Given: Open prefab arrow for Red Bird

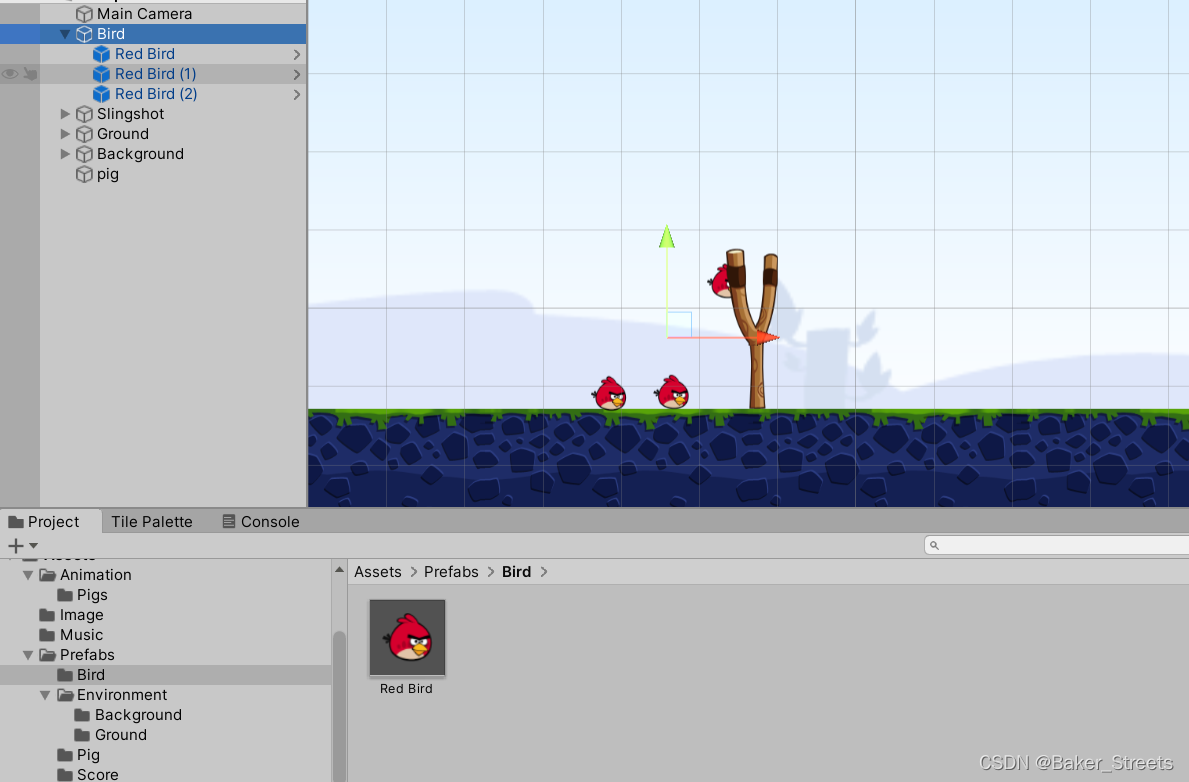Looking at the screenshot, I should tap(296, 55).
